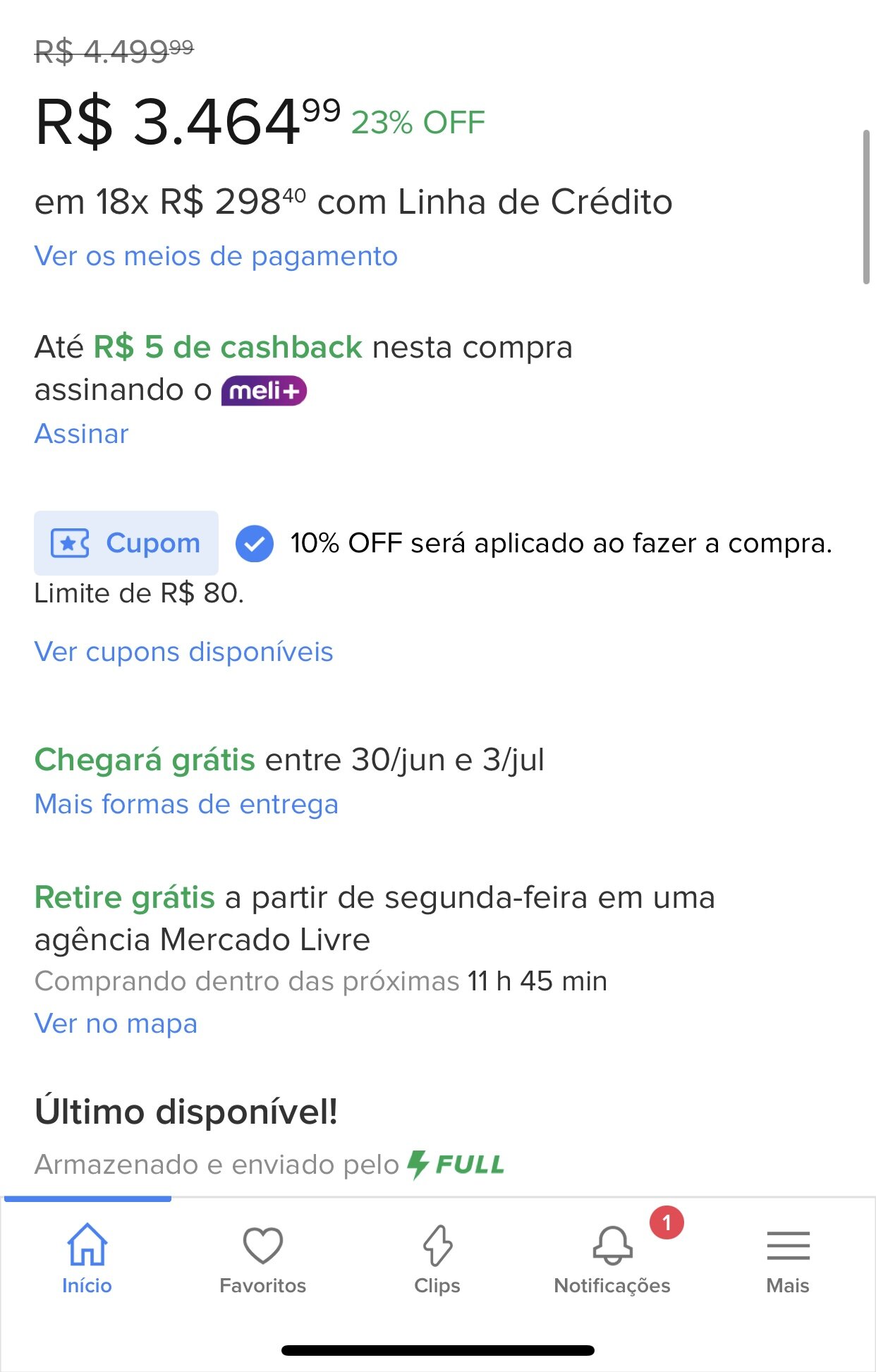The image size is (876, 1372).
Task: Open Ver cupons disponíveis link
Action: 183,652
